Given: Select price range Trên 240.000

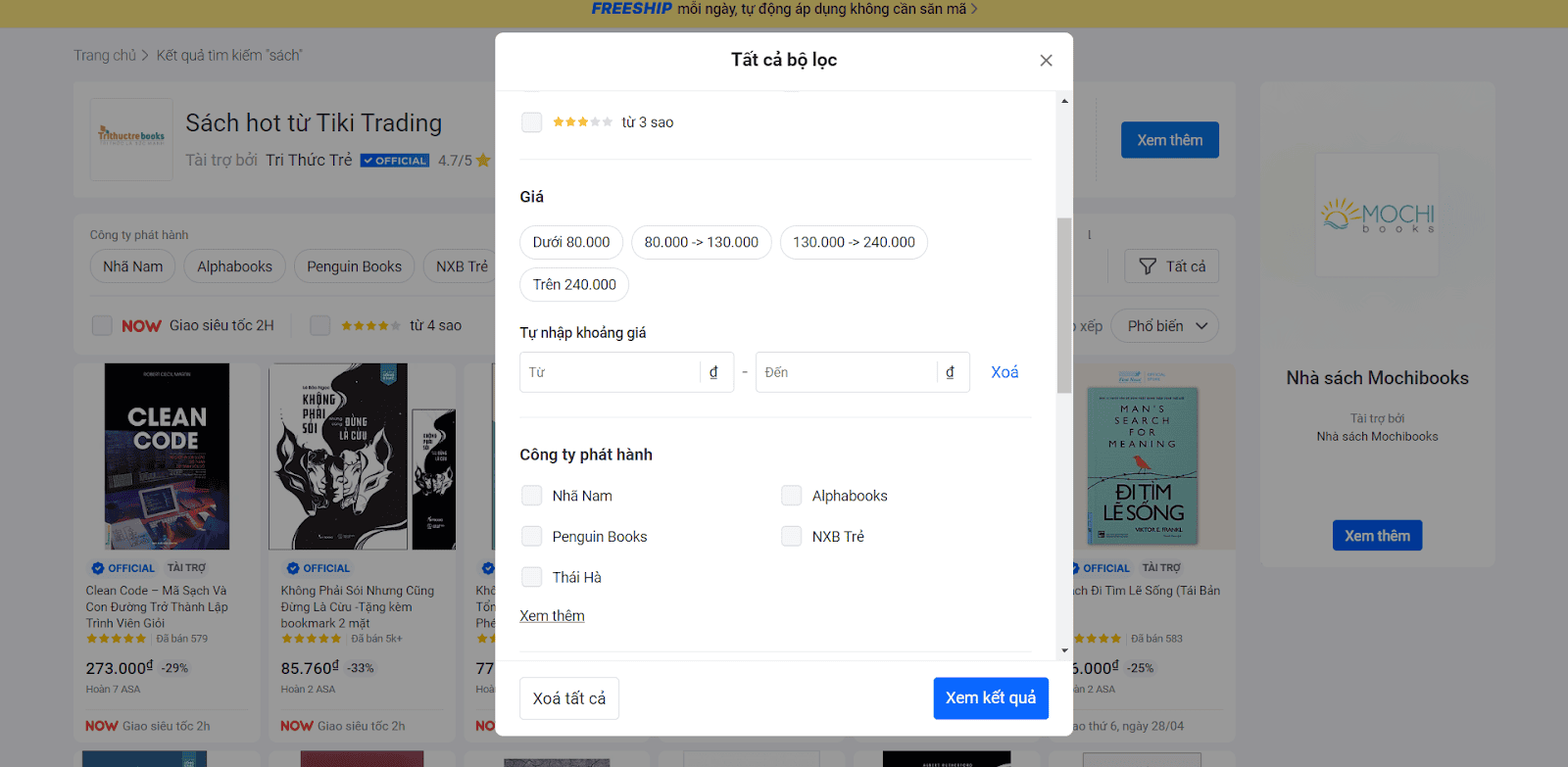Looking at the screenshot, I should point(574,285).
